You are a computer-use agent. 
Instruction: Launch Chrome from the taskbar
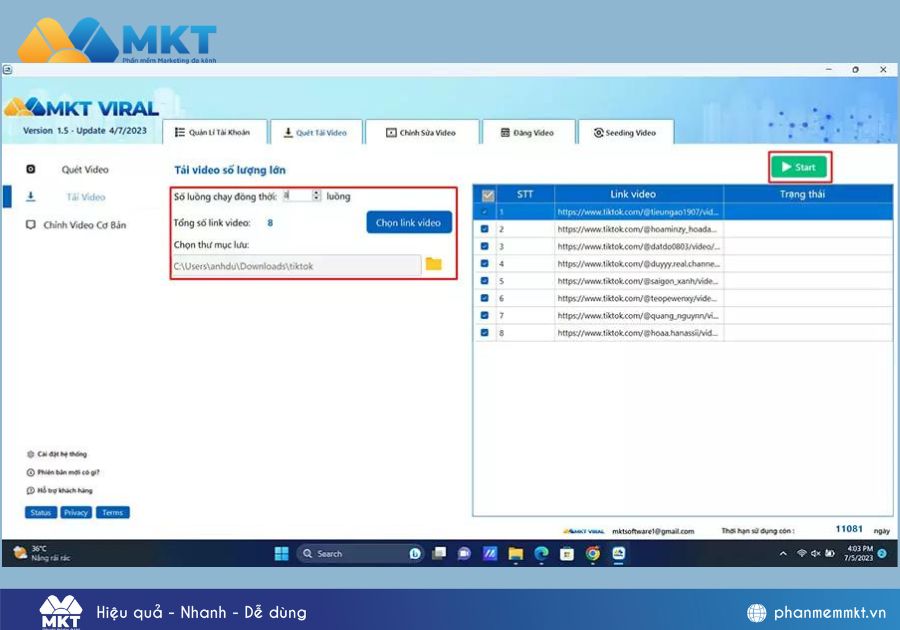click(x=593, y=554)
